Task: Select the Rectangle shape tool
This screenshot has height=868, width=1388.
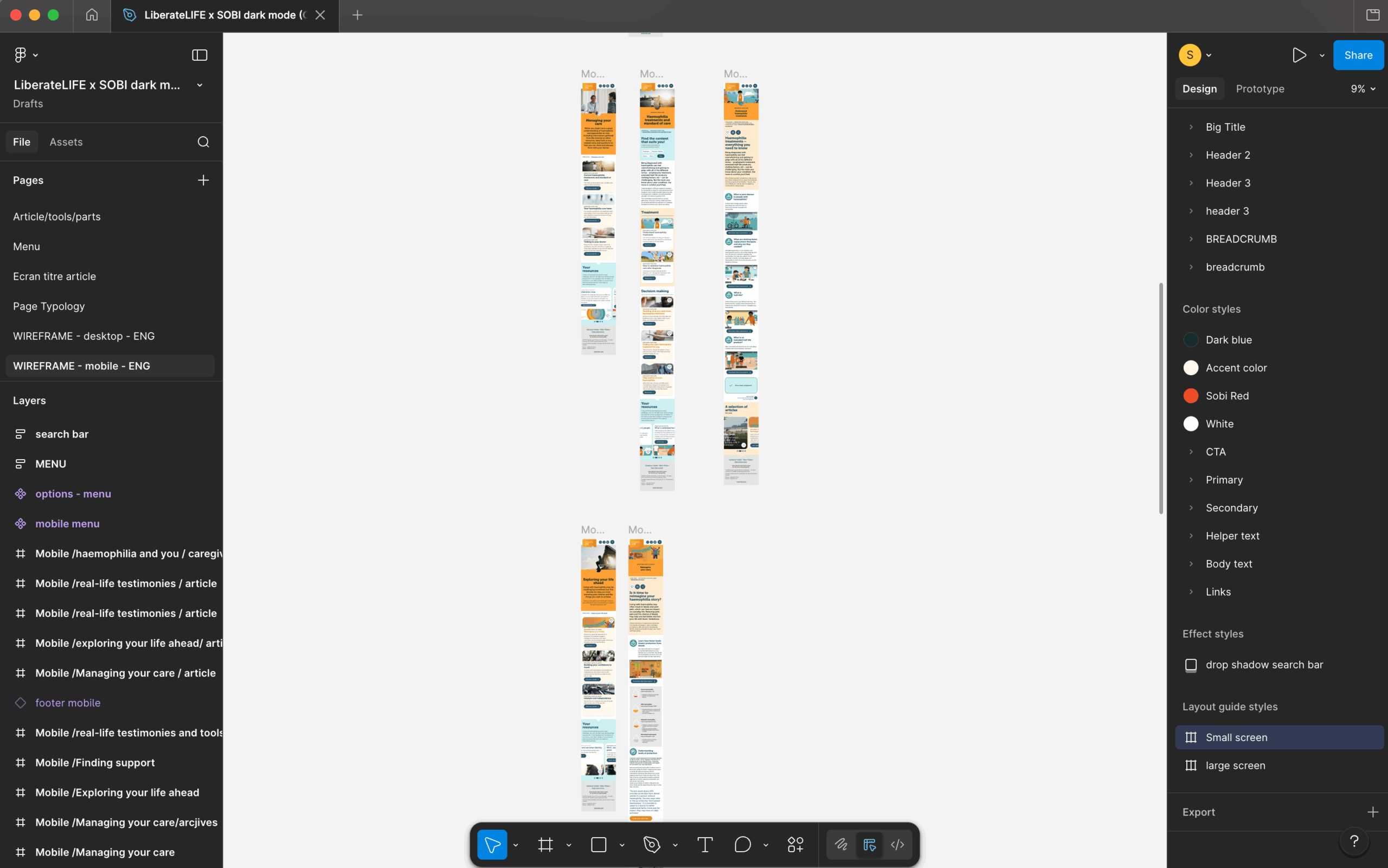Action: coord(598,845)
